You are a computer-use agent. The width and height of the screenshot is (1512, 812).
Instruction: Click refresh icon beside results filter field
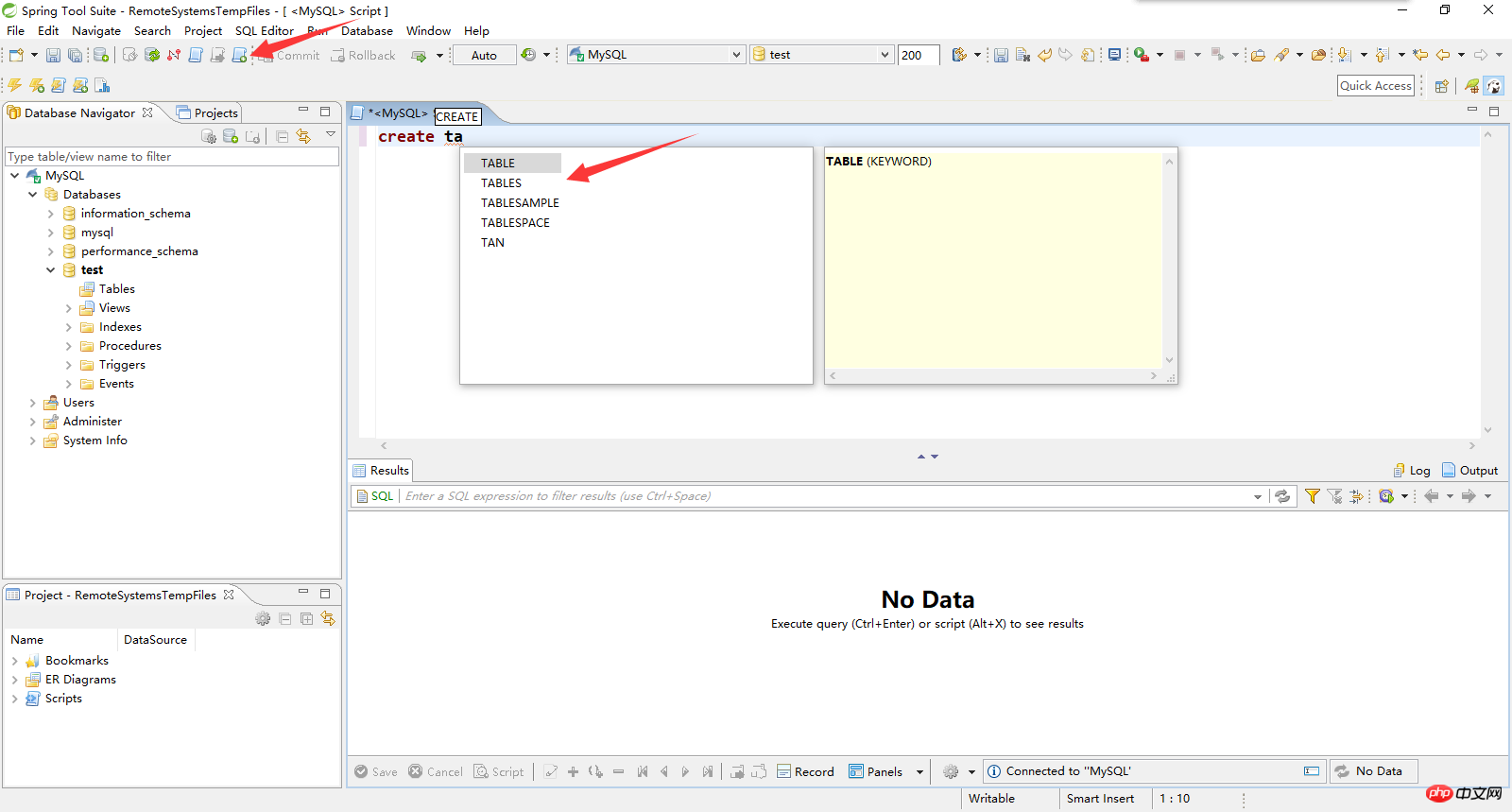click(x=1282, y=496)
